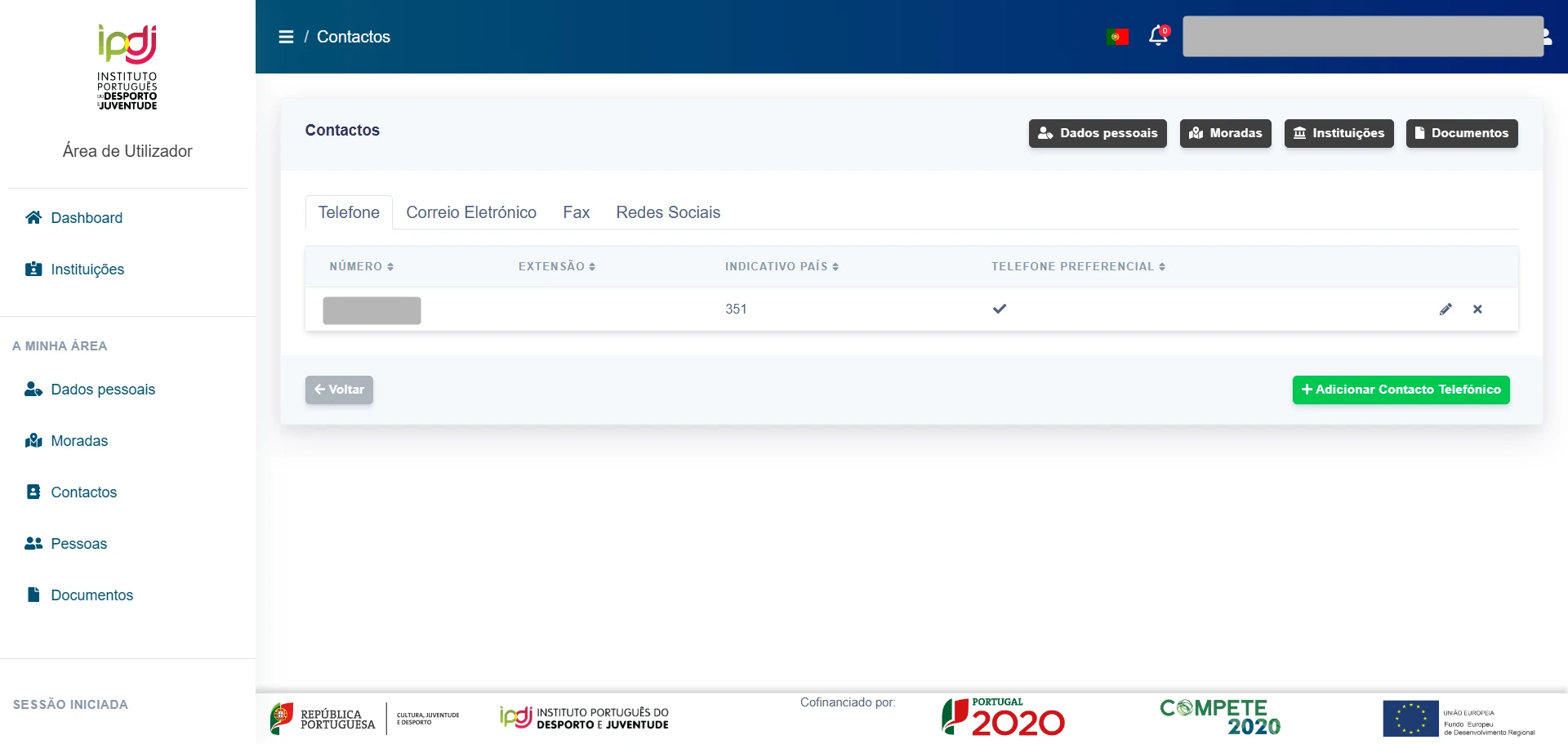The width and height of the screenshot is (1568, 744).
Task: Click the sidebar Instituições icon
Action: [x=33, y=269]
